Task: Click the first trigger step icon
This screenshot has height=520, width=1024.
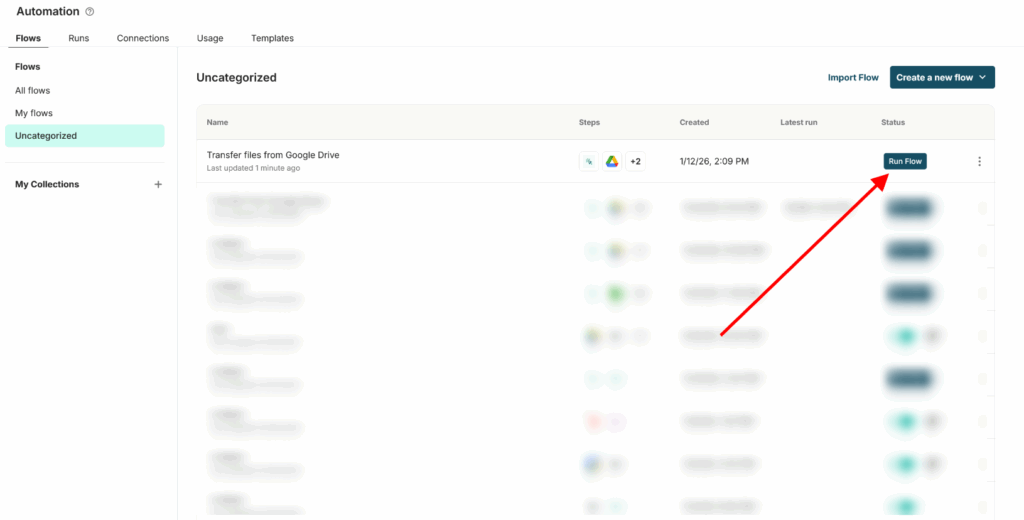Action: click(x=589, y=161)
